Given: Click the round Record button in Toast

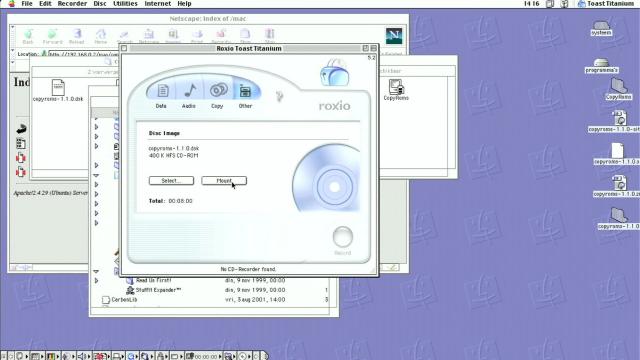Looking at the screenshot, I should click(x=342, y=237).
